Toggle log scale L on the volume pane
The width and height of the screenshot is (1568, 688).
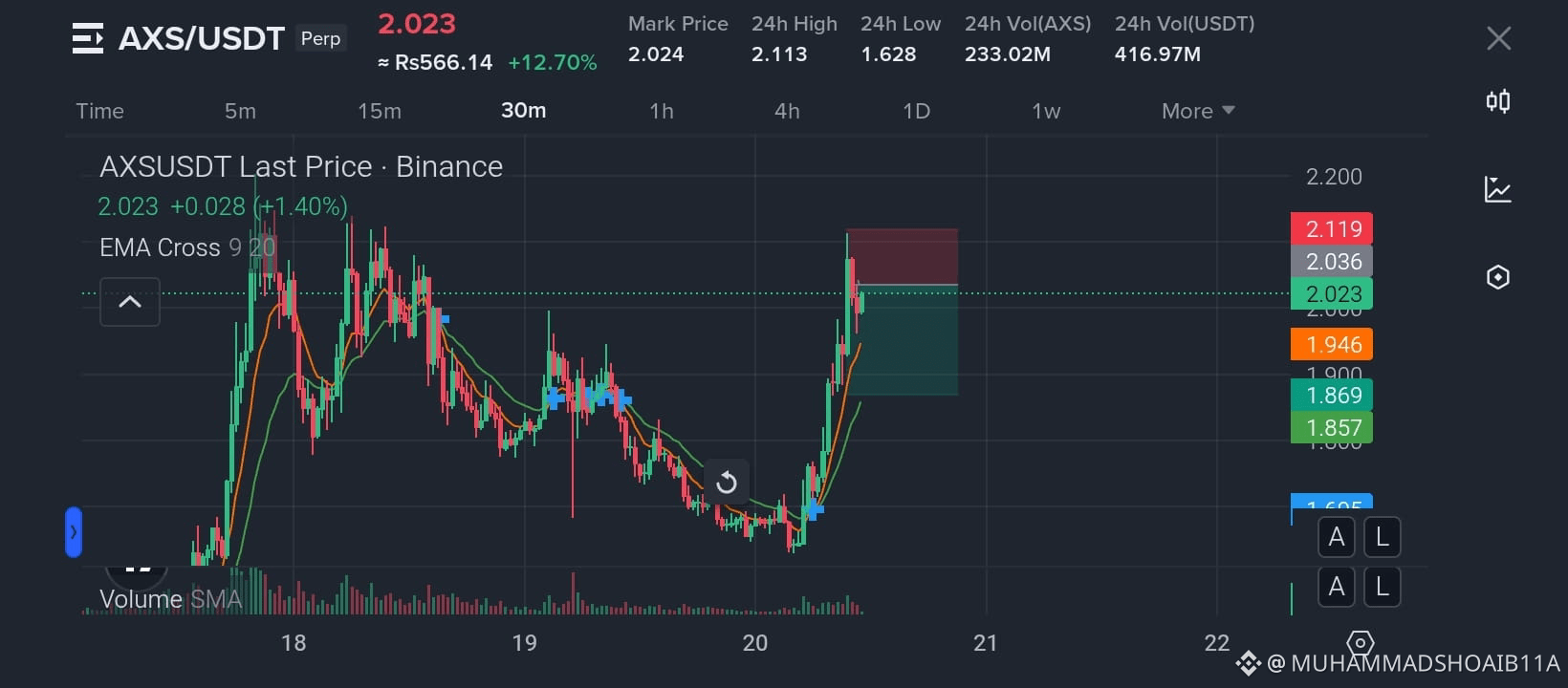pos(1383,587)
